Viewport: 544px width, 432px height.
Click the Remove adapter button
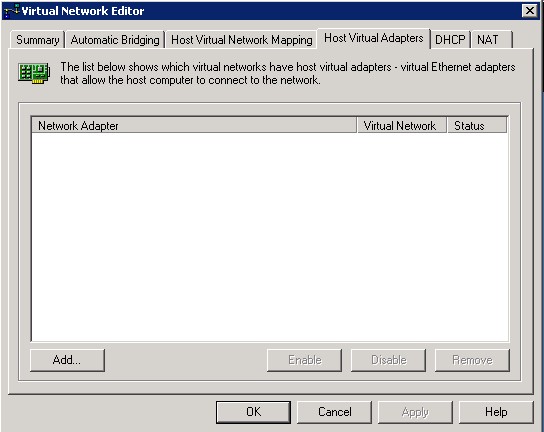tap(472, 360)
